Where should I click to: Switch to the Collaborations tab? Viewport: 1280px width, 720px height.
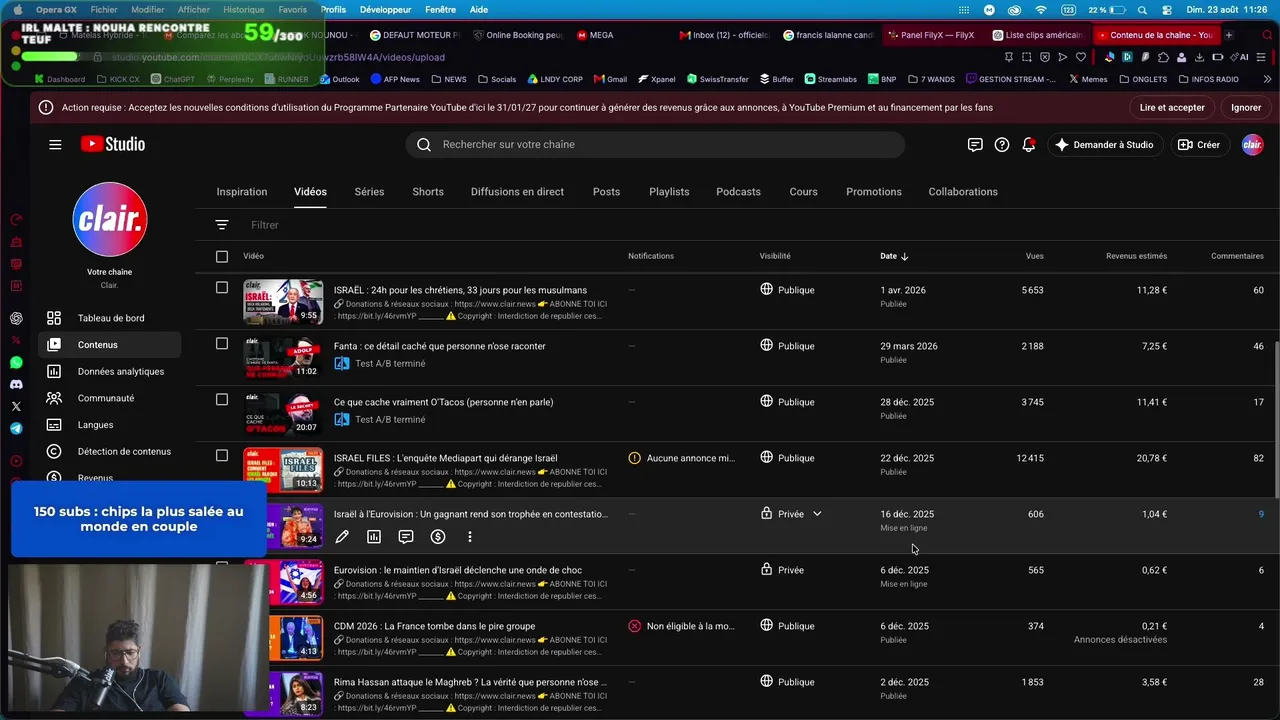[963, 192]
